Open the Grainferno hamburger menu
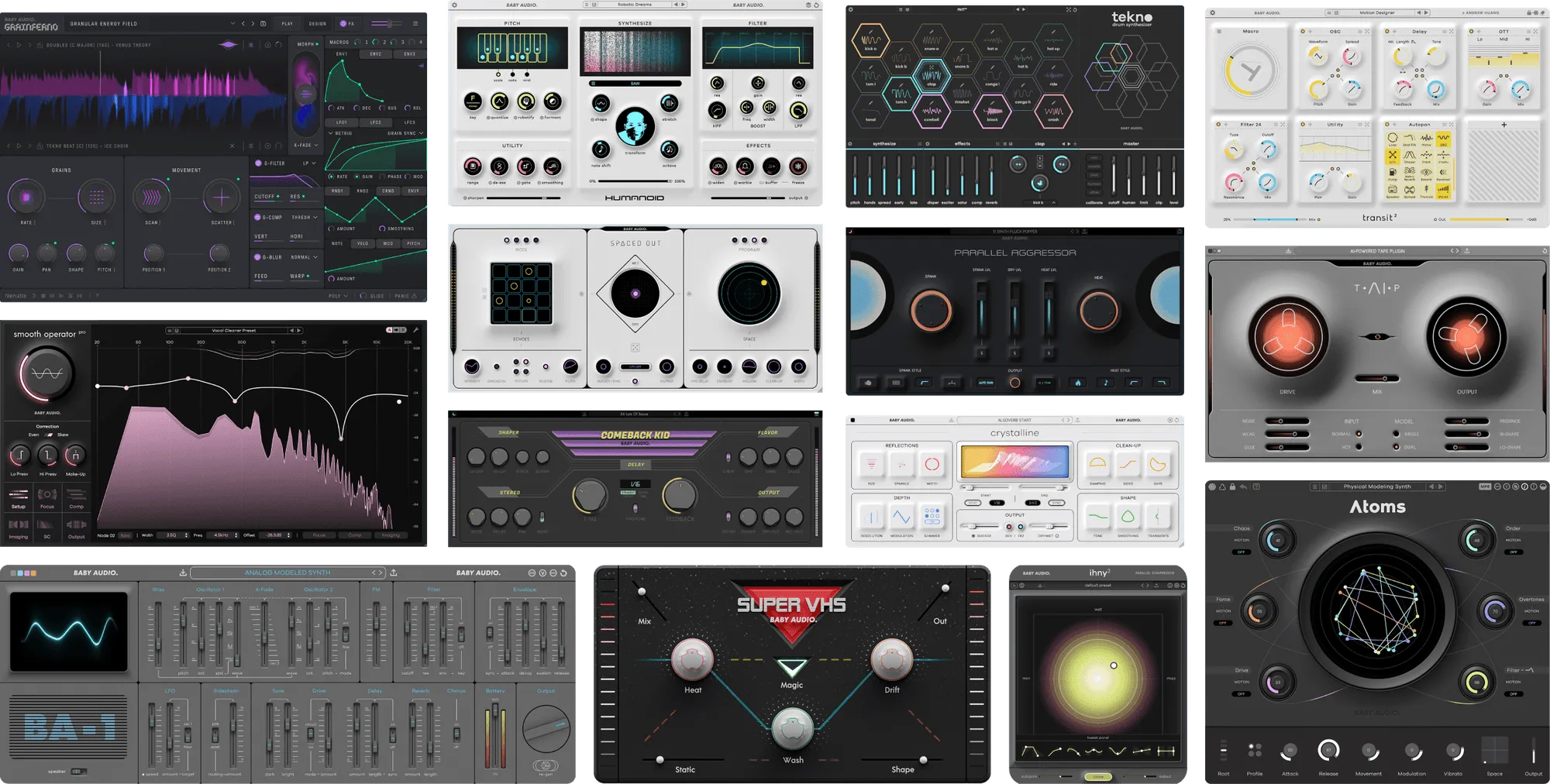This screenshot has width=1550, height=784. pyautogui.click(x=415, y=23)
